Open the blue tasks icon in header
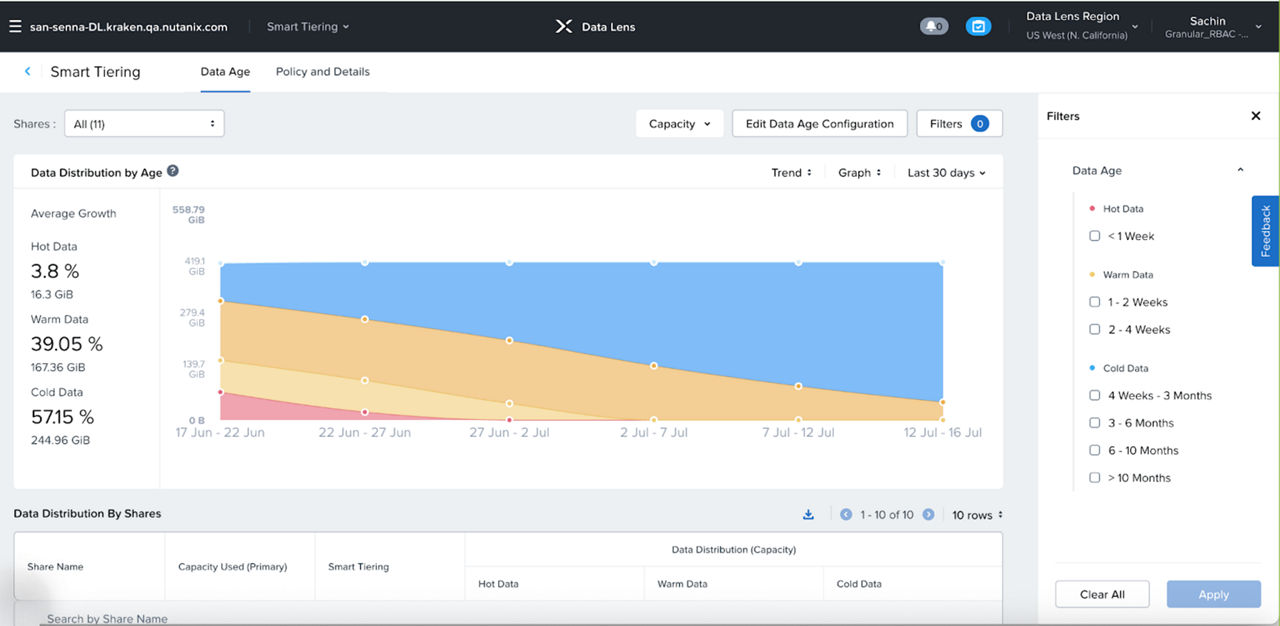 click(978, 27)
